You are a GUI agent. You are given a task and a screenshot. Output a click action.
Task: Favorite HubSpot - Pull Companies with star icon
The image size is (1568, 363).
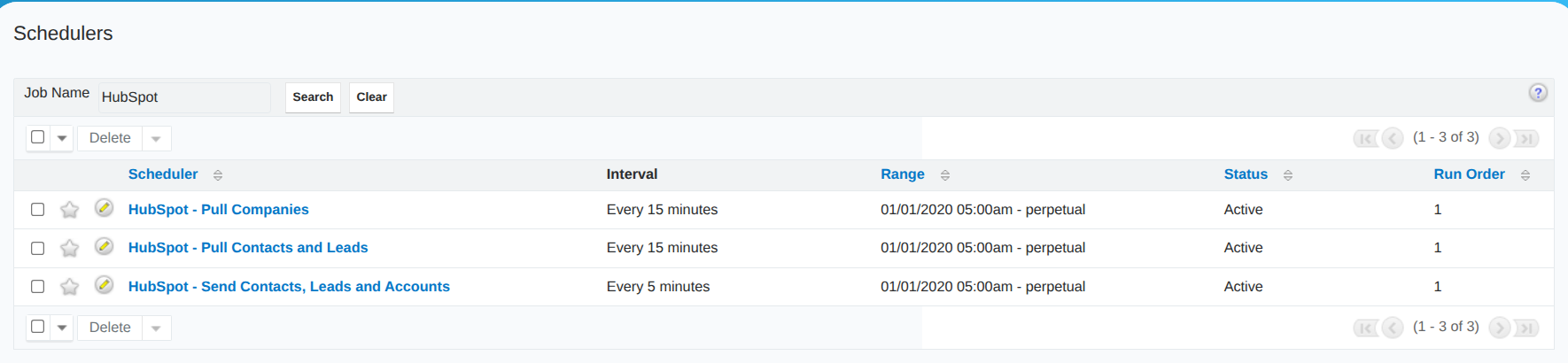[69, 210]
